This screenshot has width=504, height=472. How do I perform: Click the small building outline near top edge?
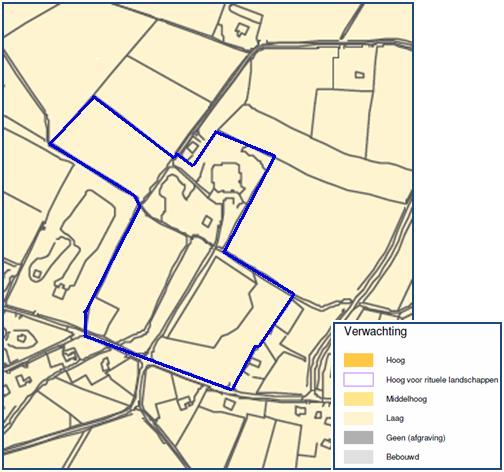[241, 29]
